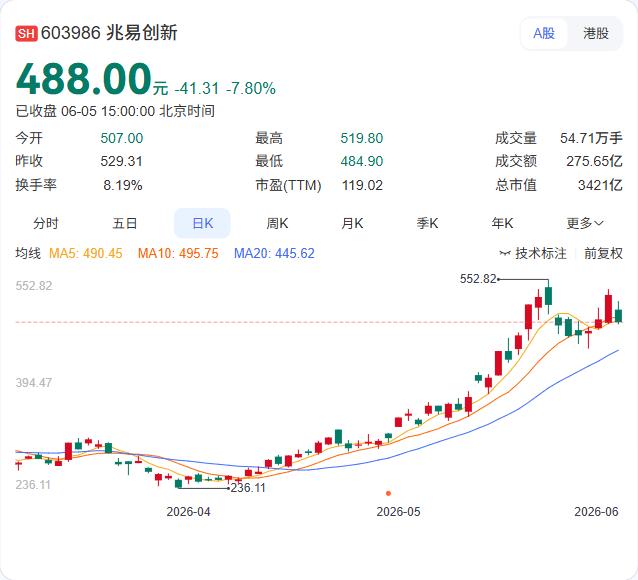Click the 昨收 value 529.31
This screenshot has height=580, width=638.
(x=122, y=161)
